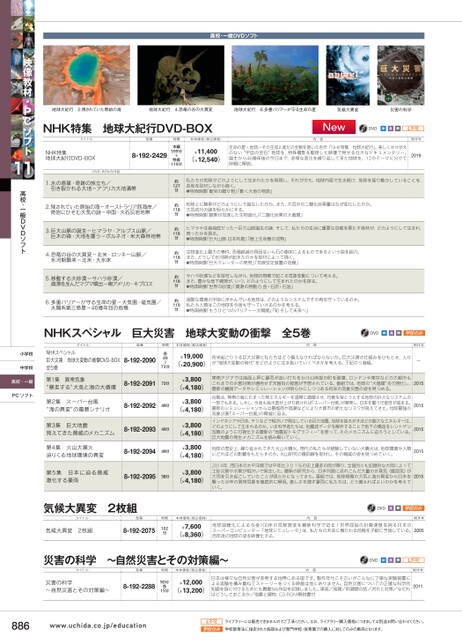Screen dimensions: 462x644
Task: Click orange tag icon beside 巨大災害 heading
Action: (x=414, y=333)
